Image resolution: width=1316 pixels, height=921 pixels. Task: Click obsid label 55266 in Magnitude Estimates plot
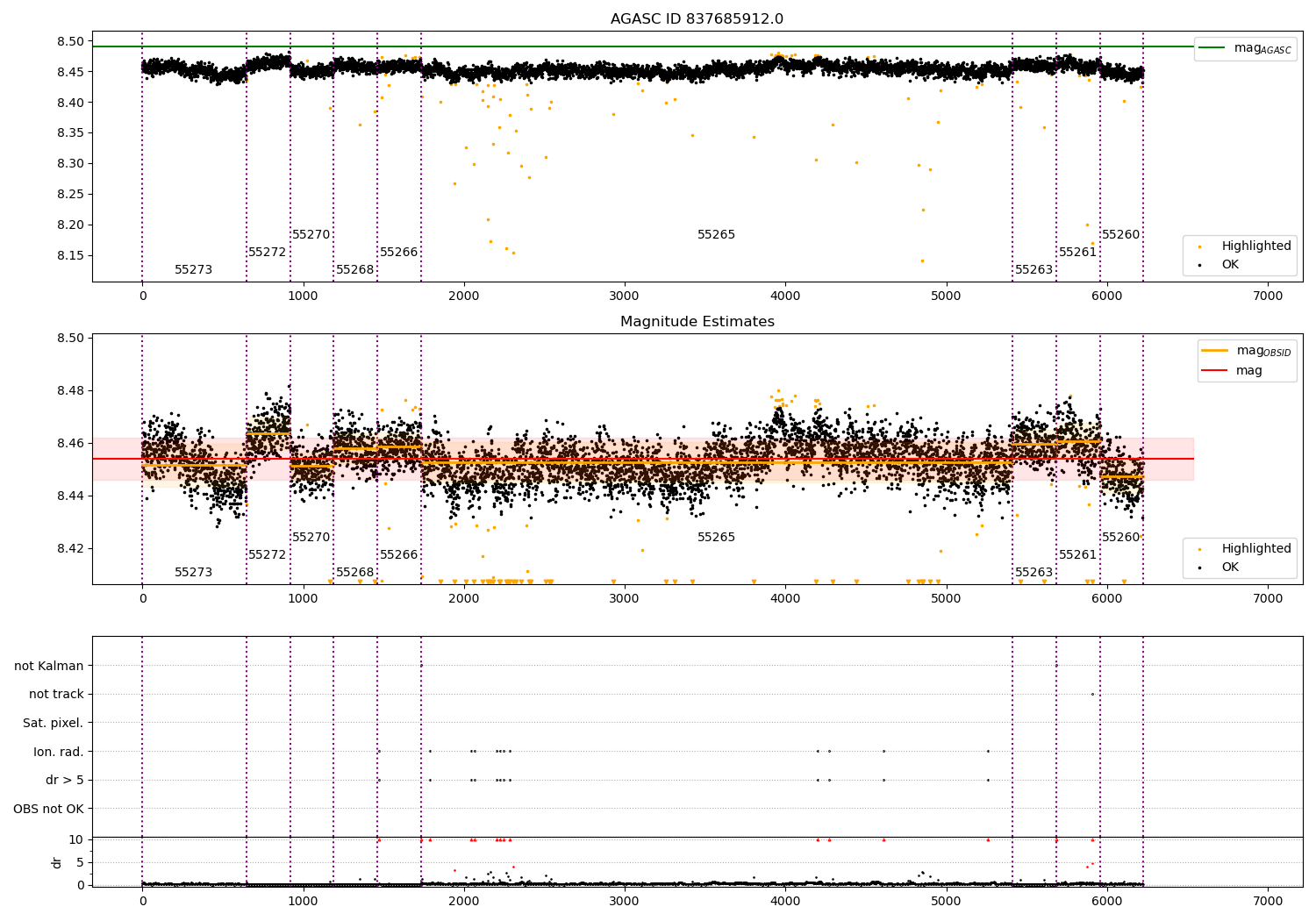[x=398, y=555]
